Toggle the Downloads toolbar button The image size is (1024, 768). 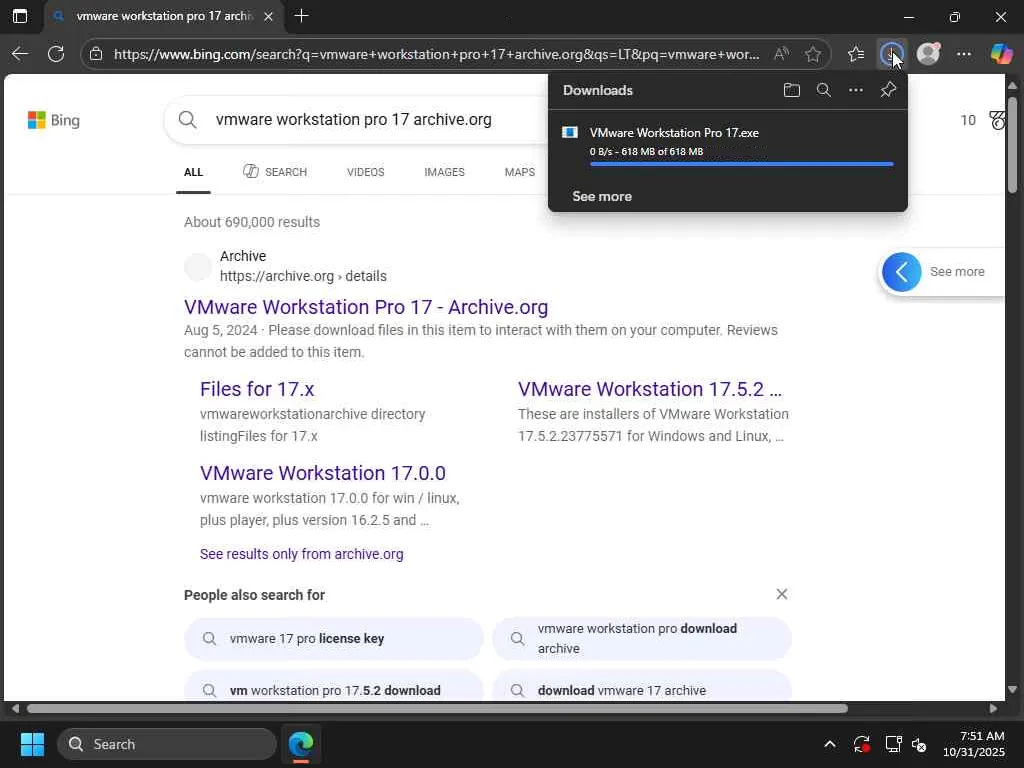click(891, 54)
